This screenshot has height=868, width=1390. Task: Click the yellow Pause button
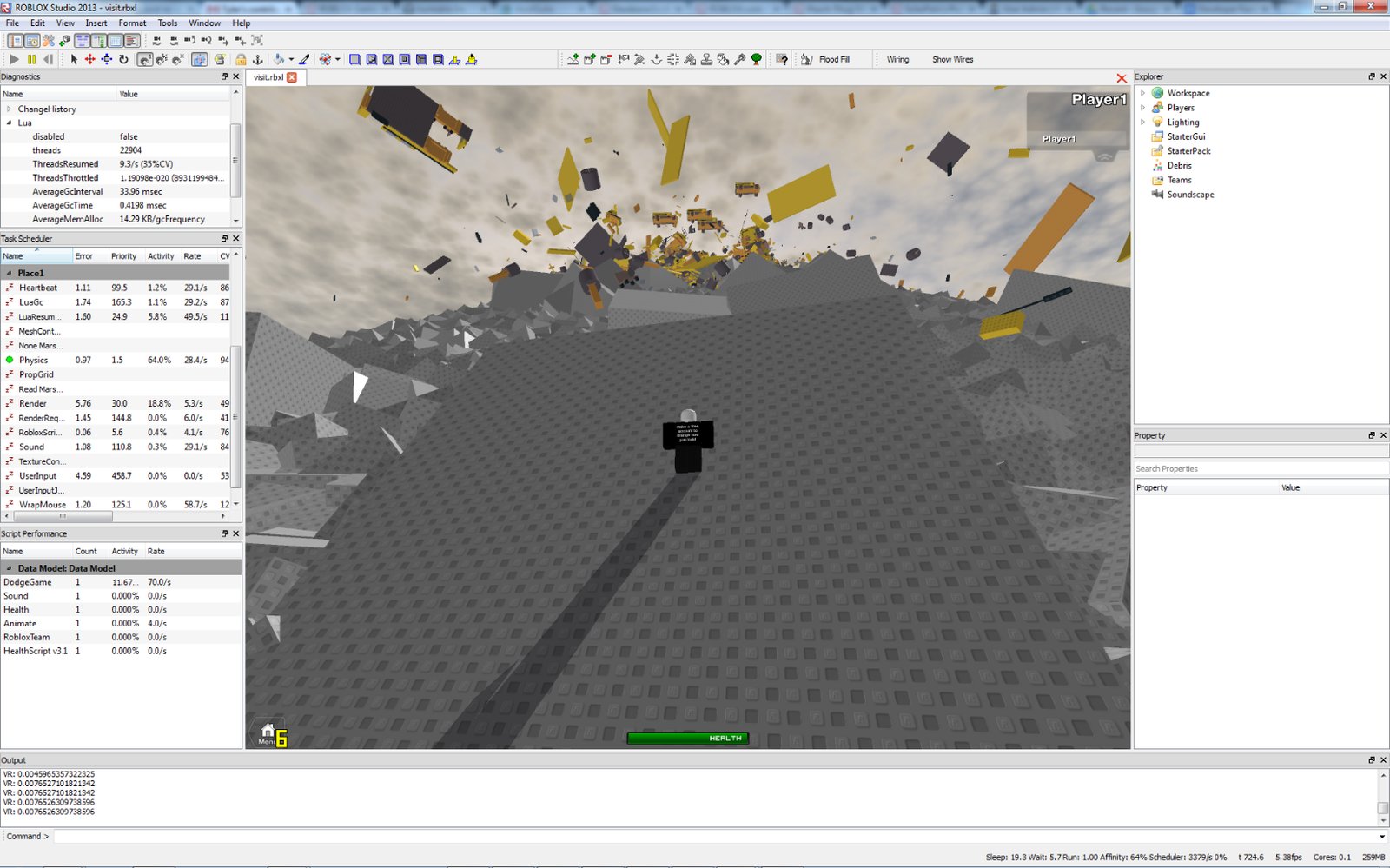click(x=31, y=59)
